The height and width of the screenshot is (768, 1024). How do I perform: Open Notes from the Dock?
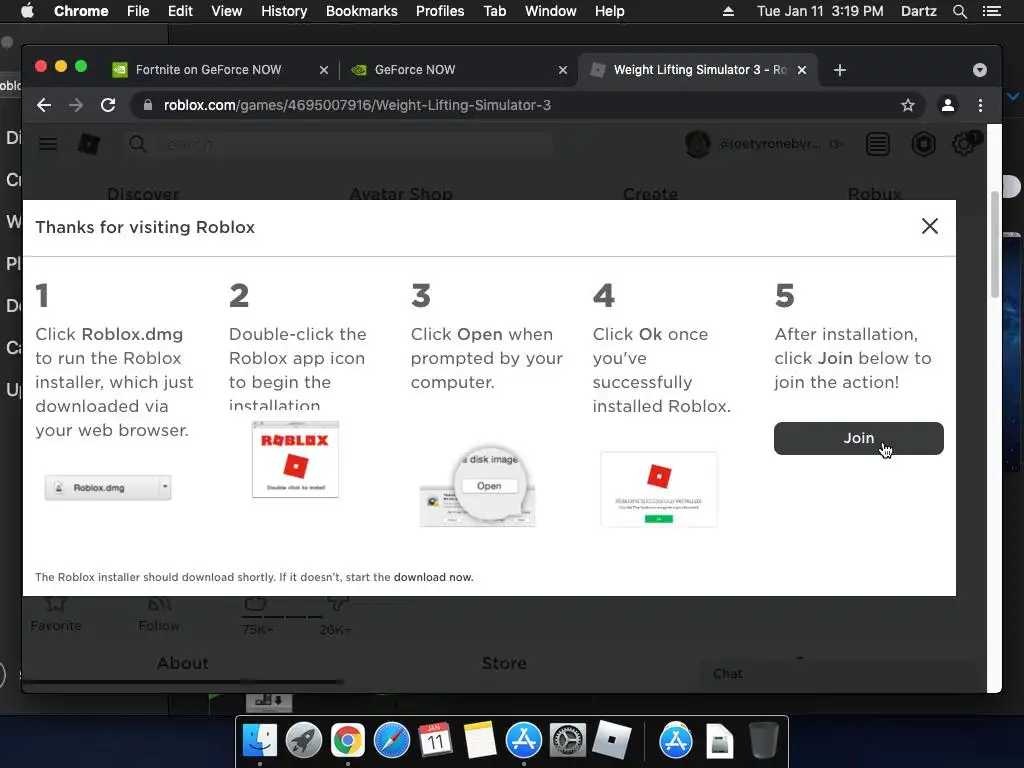pos(479,741)
